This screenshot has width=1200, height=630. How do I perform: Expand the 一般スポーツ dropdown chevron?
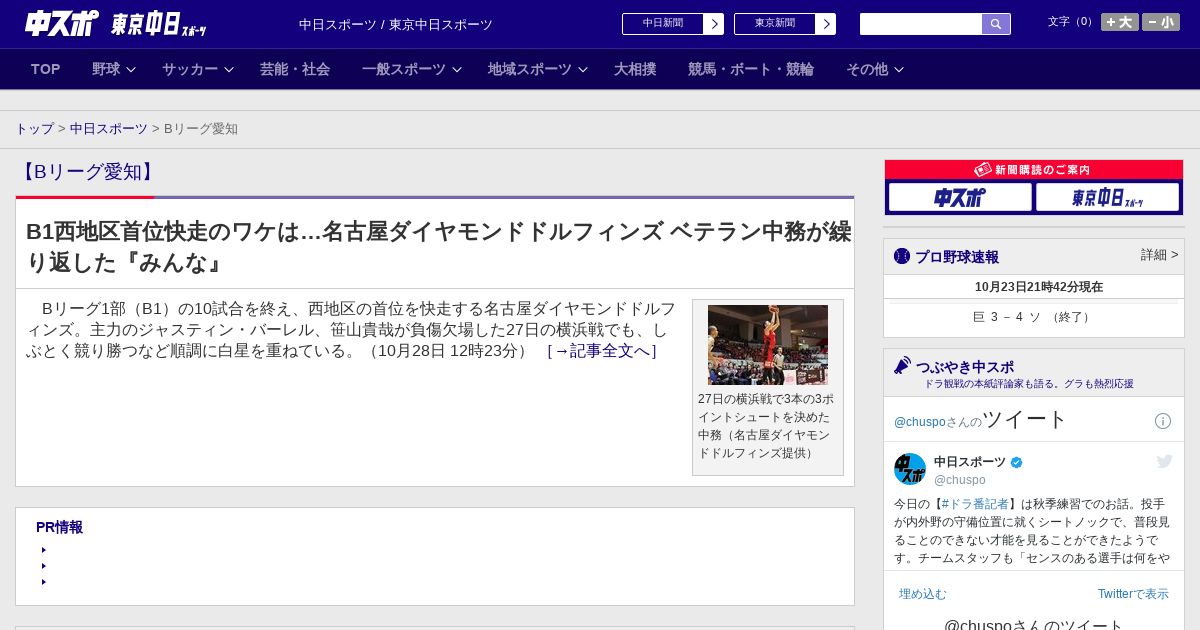click(x=457, y=70)
